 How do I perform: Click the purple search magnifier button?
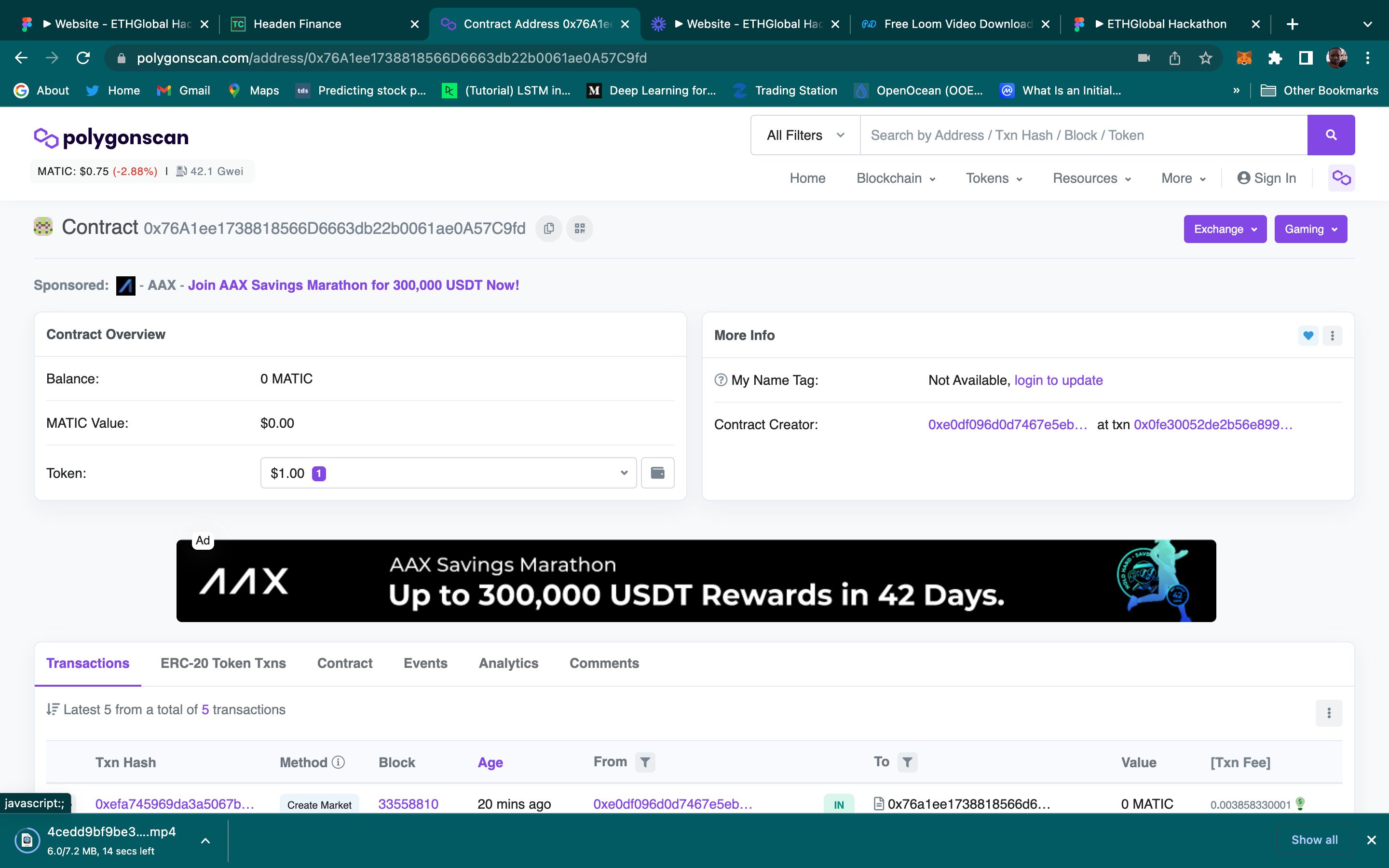point(1331,135)
